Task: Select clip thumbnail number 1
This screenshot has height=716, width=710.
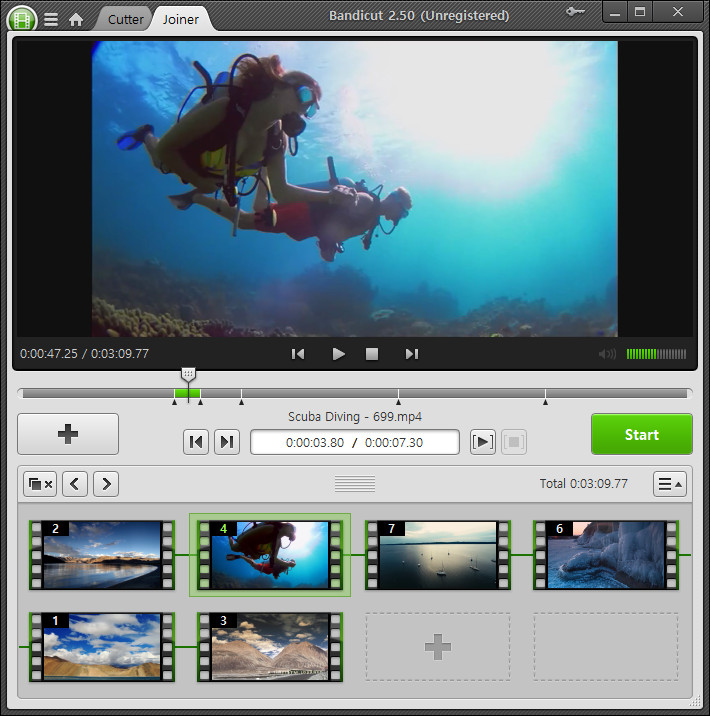Action: coord(102,647)
